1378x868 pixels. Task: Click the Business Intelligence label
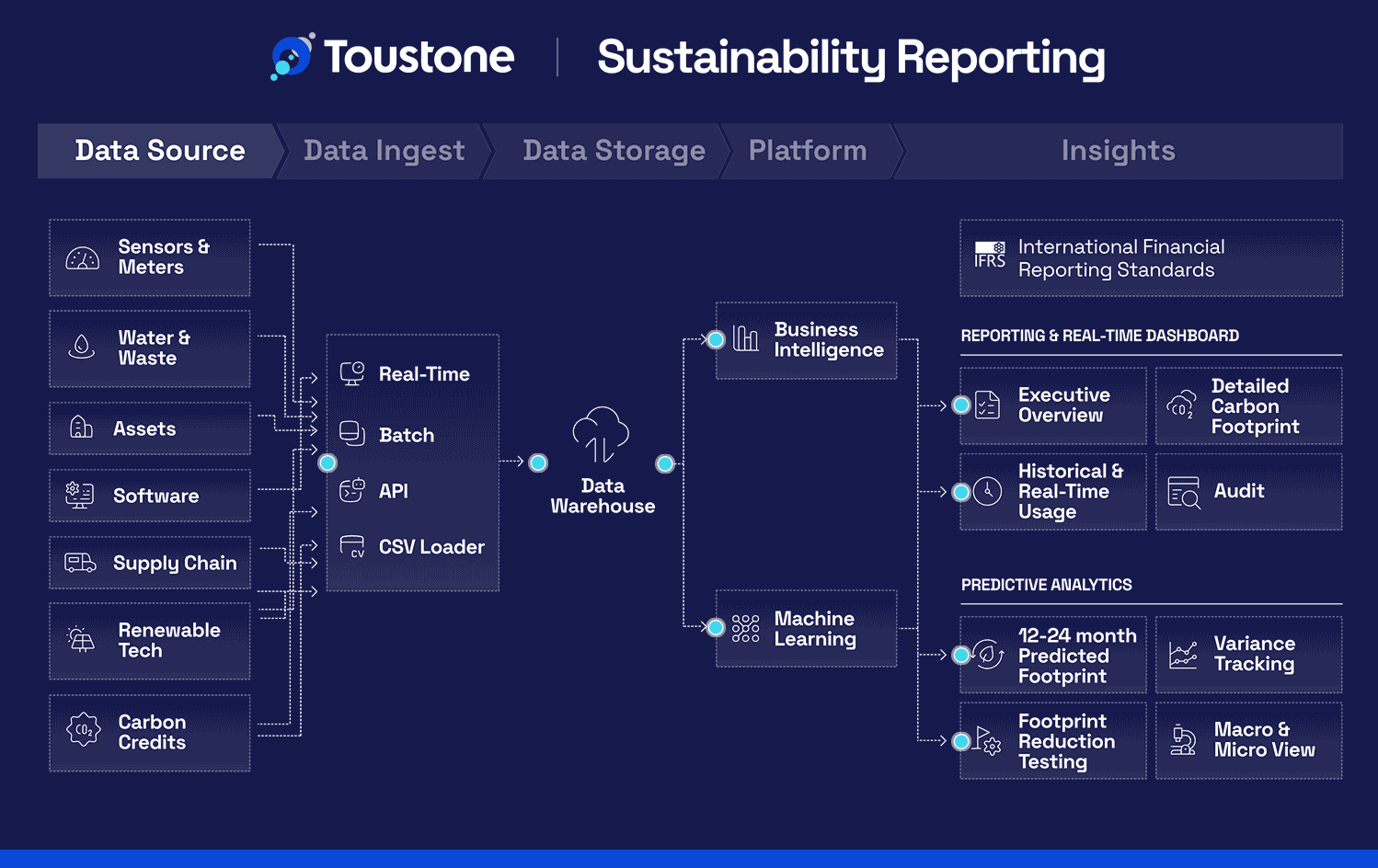[829, 340]
